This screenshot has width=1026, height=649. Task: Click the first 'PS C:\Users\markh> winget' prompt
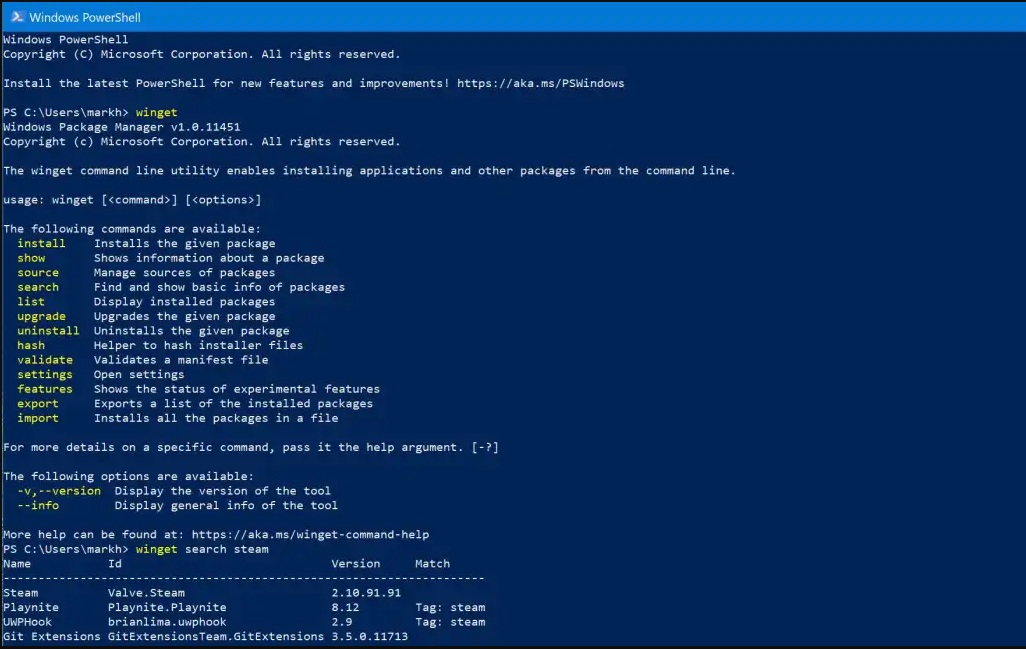click(x=90, y=113)
